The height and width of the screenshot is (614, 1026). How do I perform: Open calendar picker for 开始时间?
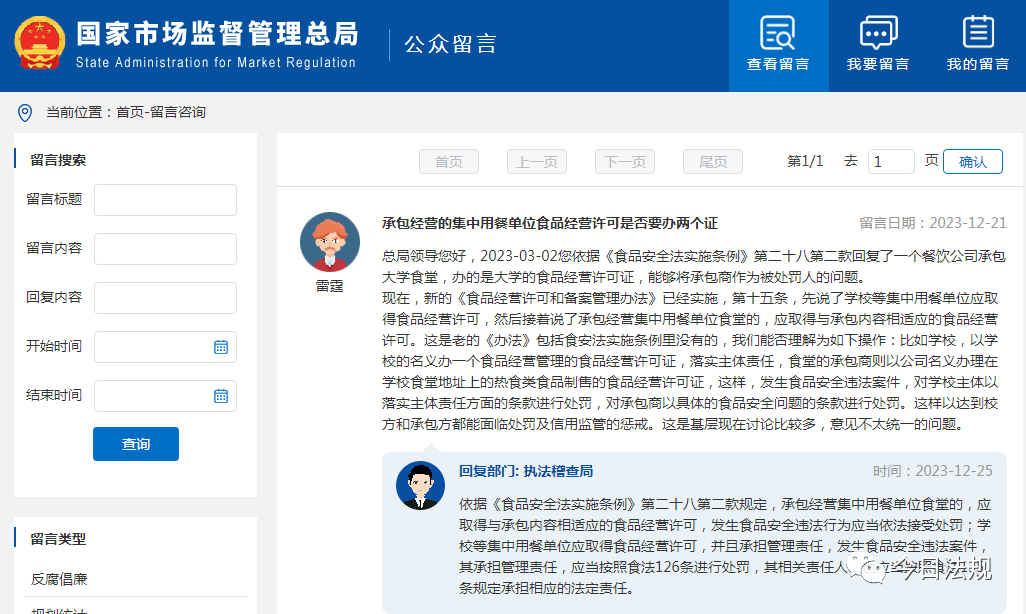click(221, 347)
